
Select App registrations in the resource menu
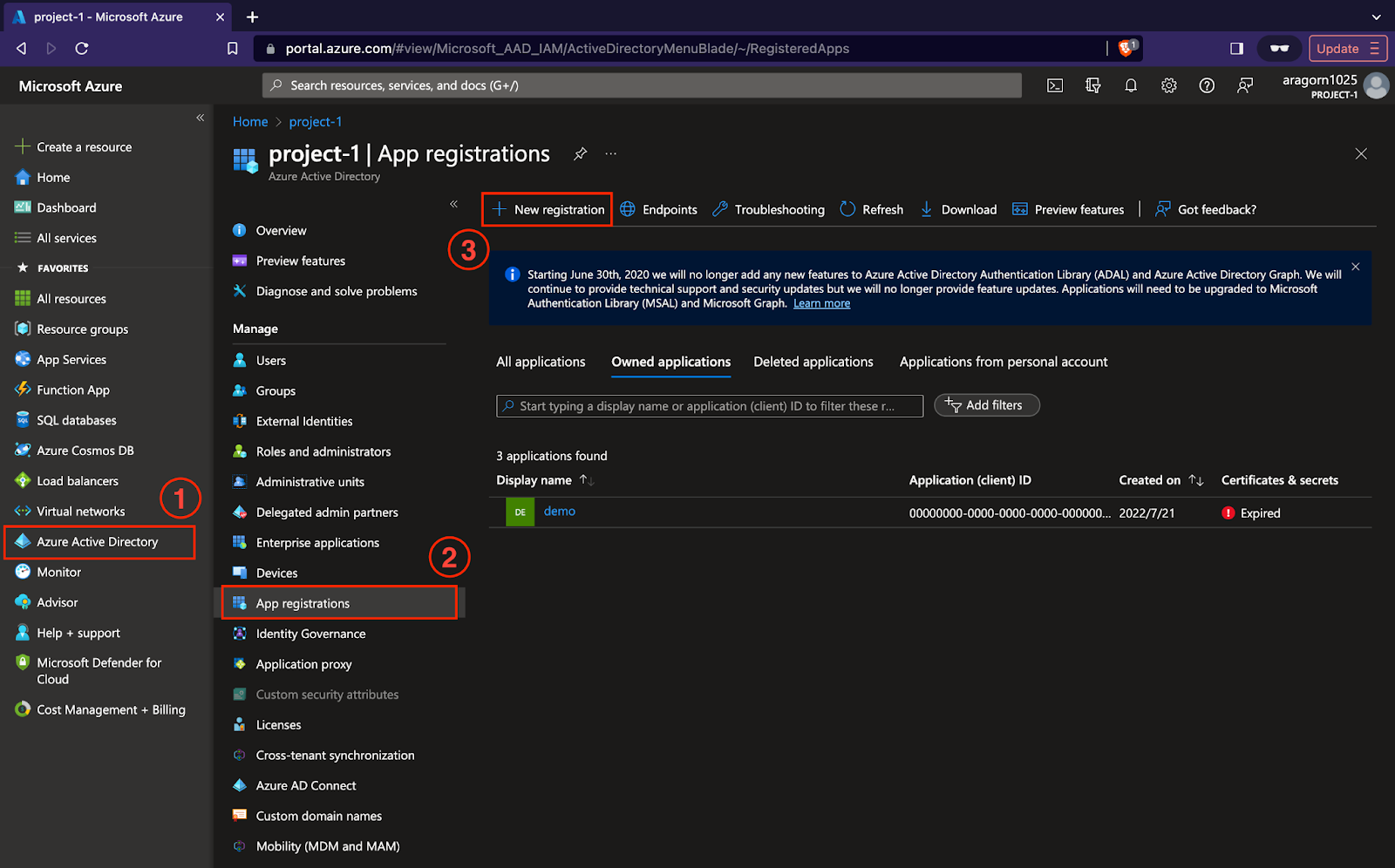[x=339, y=603]
